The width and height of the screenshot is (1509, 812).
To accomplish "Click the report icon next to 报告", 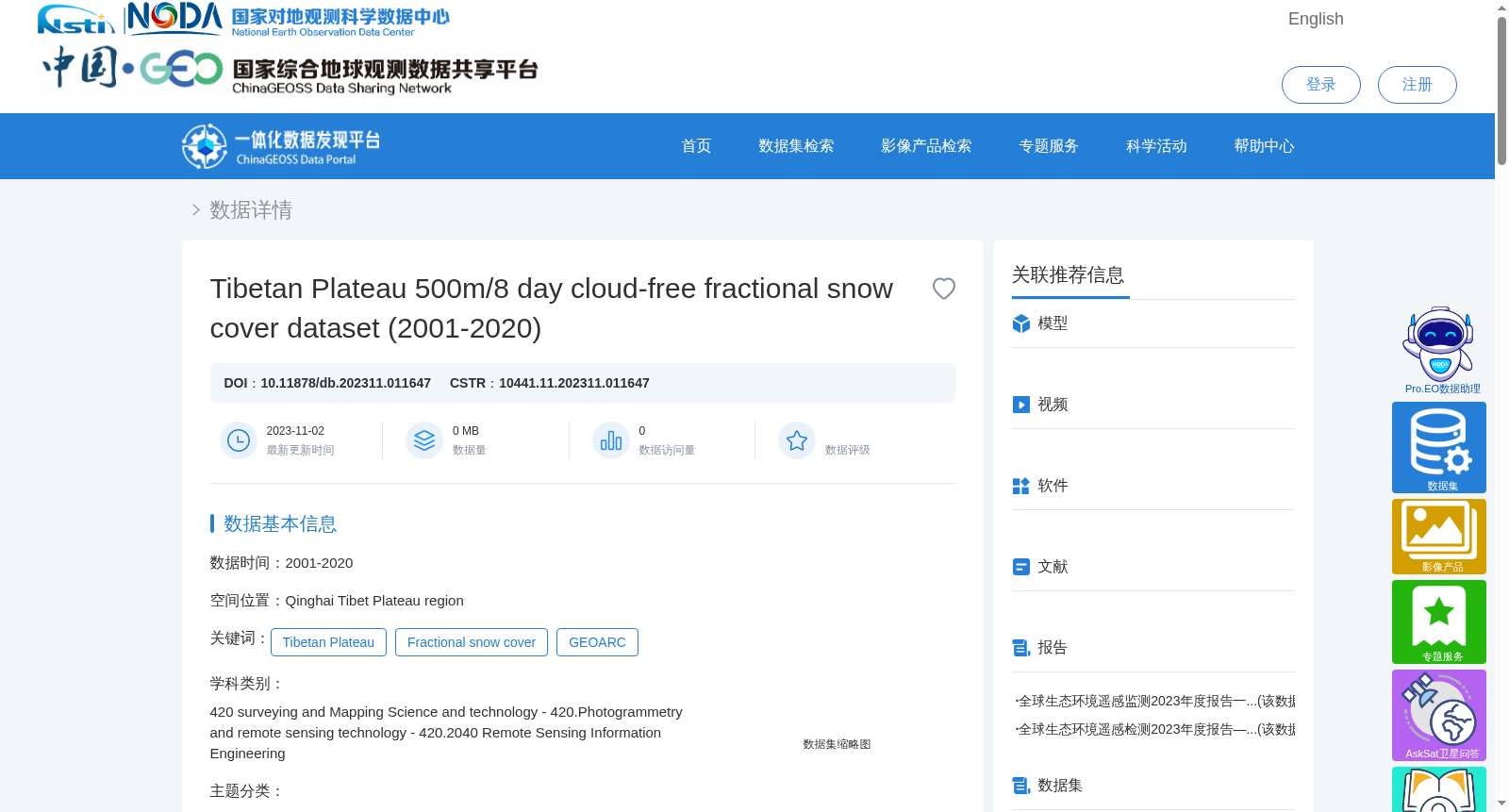I will coord(1020,648).
